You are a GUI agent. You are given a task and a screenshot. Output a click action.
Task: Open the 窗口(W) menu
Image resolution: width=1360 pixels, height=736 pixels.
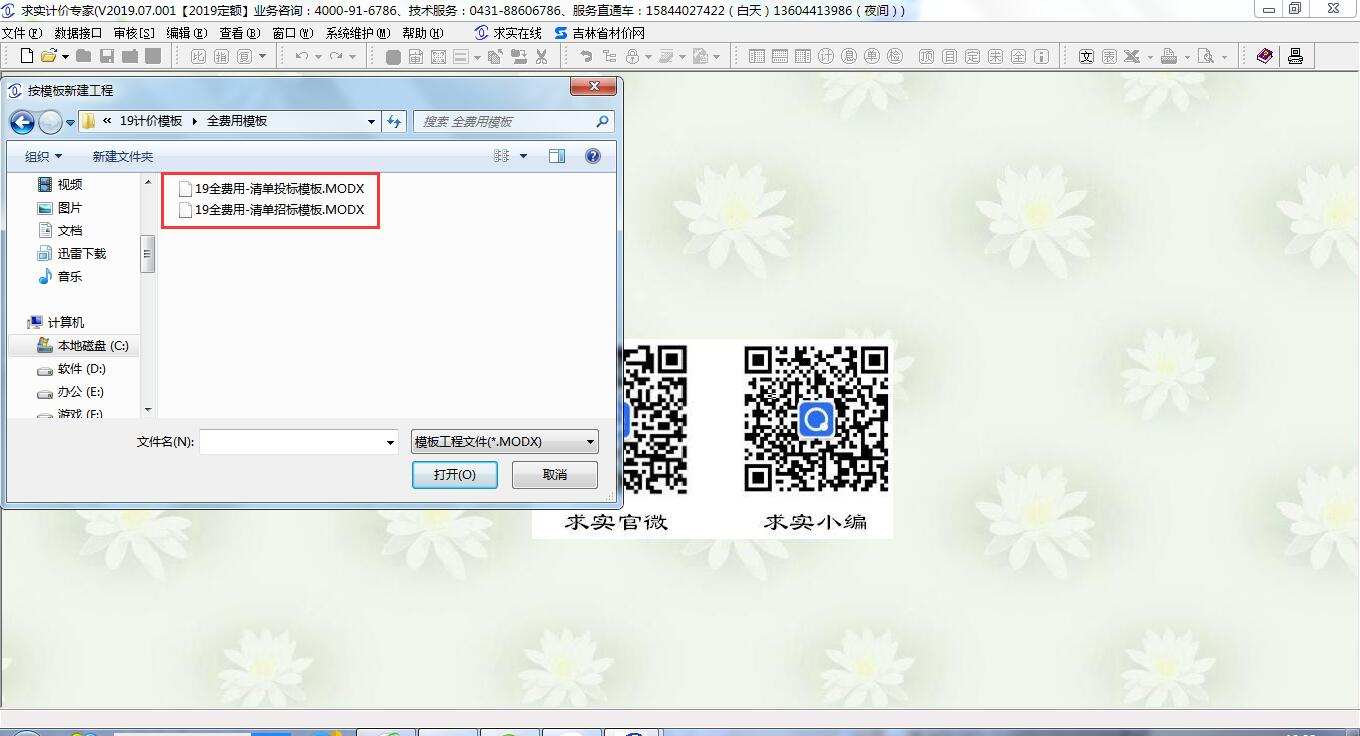point(292,33)
